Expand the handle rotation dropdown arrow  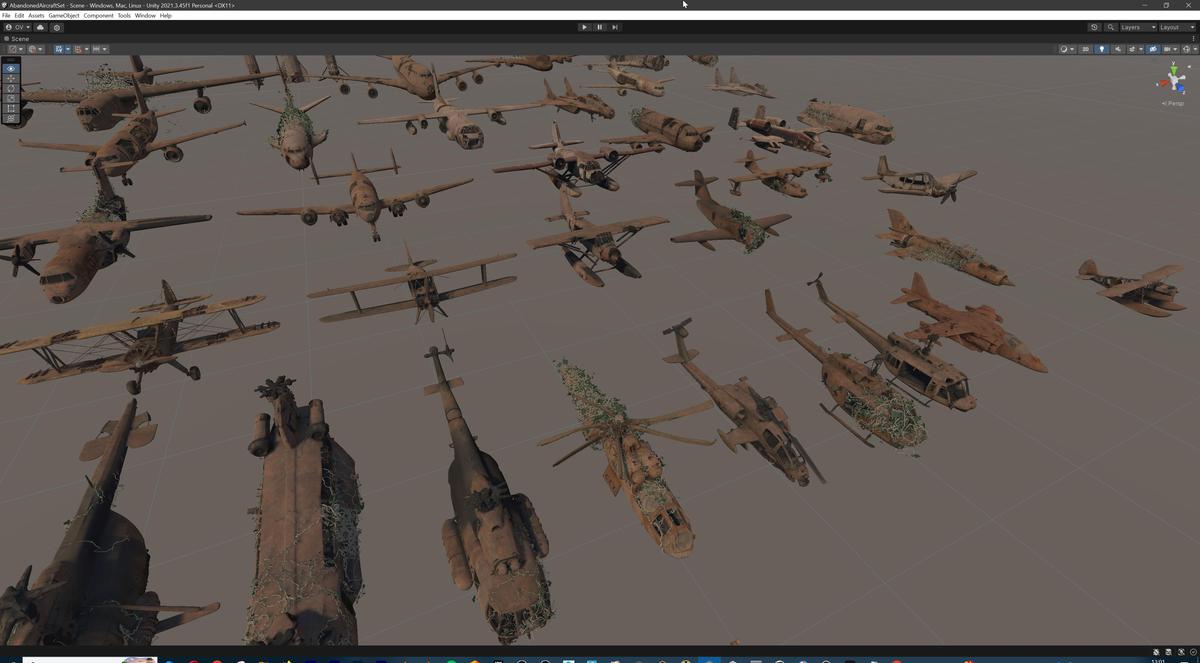coord(41,49)
